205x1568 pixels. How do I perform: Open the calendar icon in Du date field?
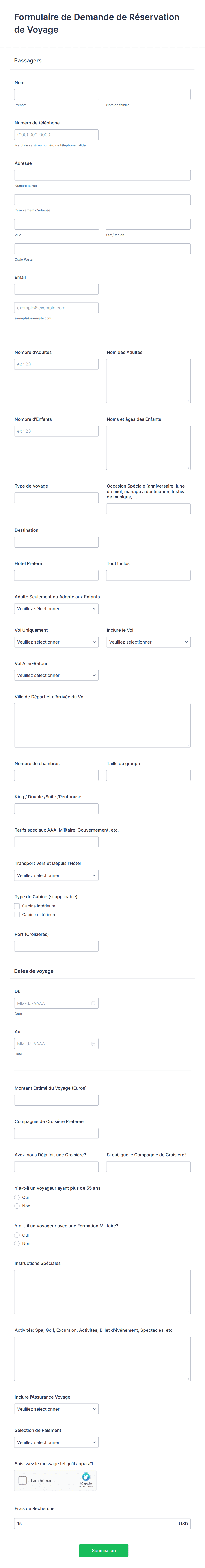point(93,1003)
